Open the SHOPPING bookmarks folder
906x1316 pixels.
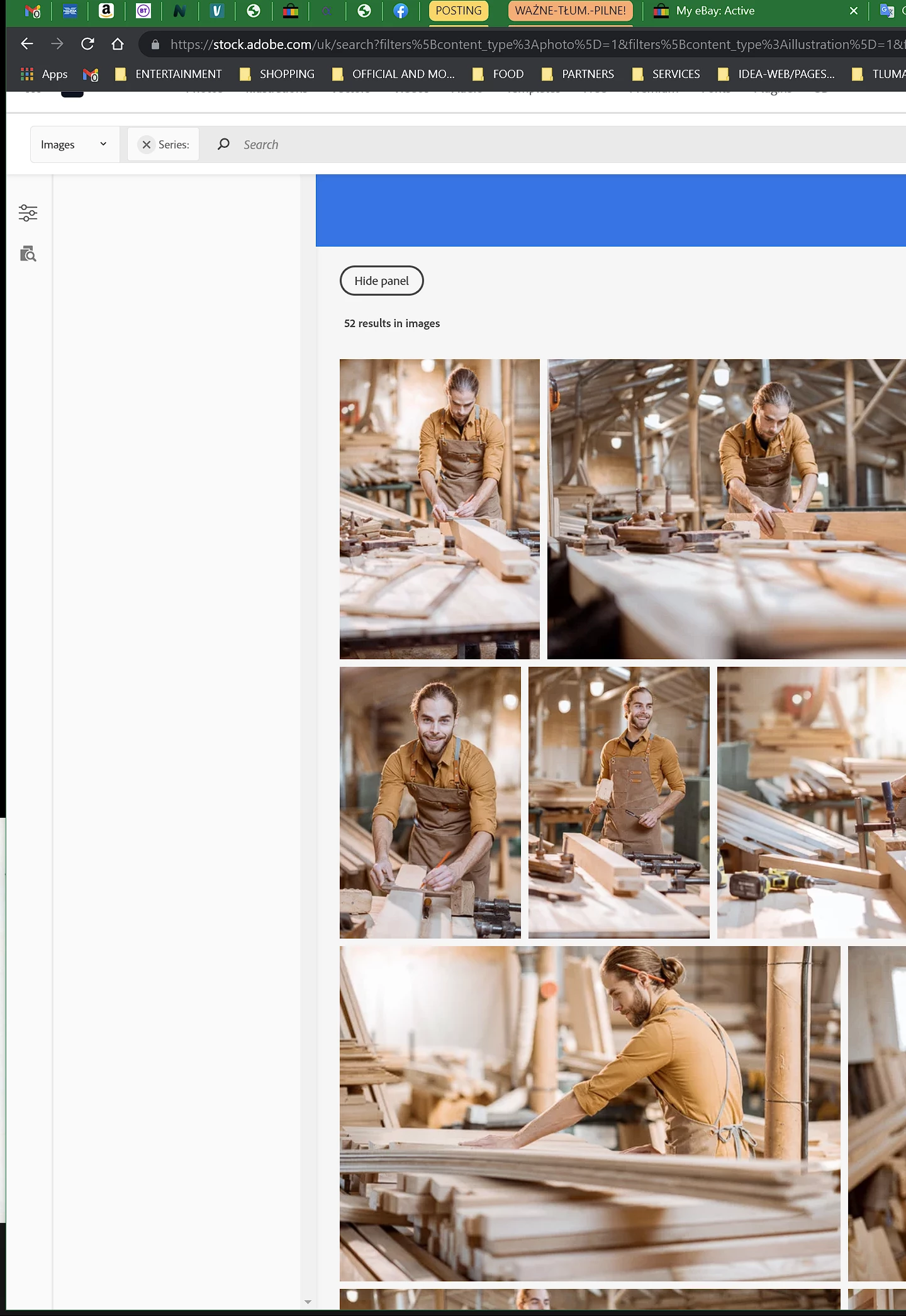pos(277,74)
